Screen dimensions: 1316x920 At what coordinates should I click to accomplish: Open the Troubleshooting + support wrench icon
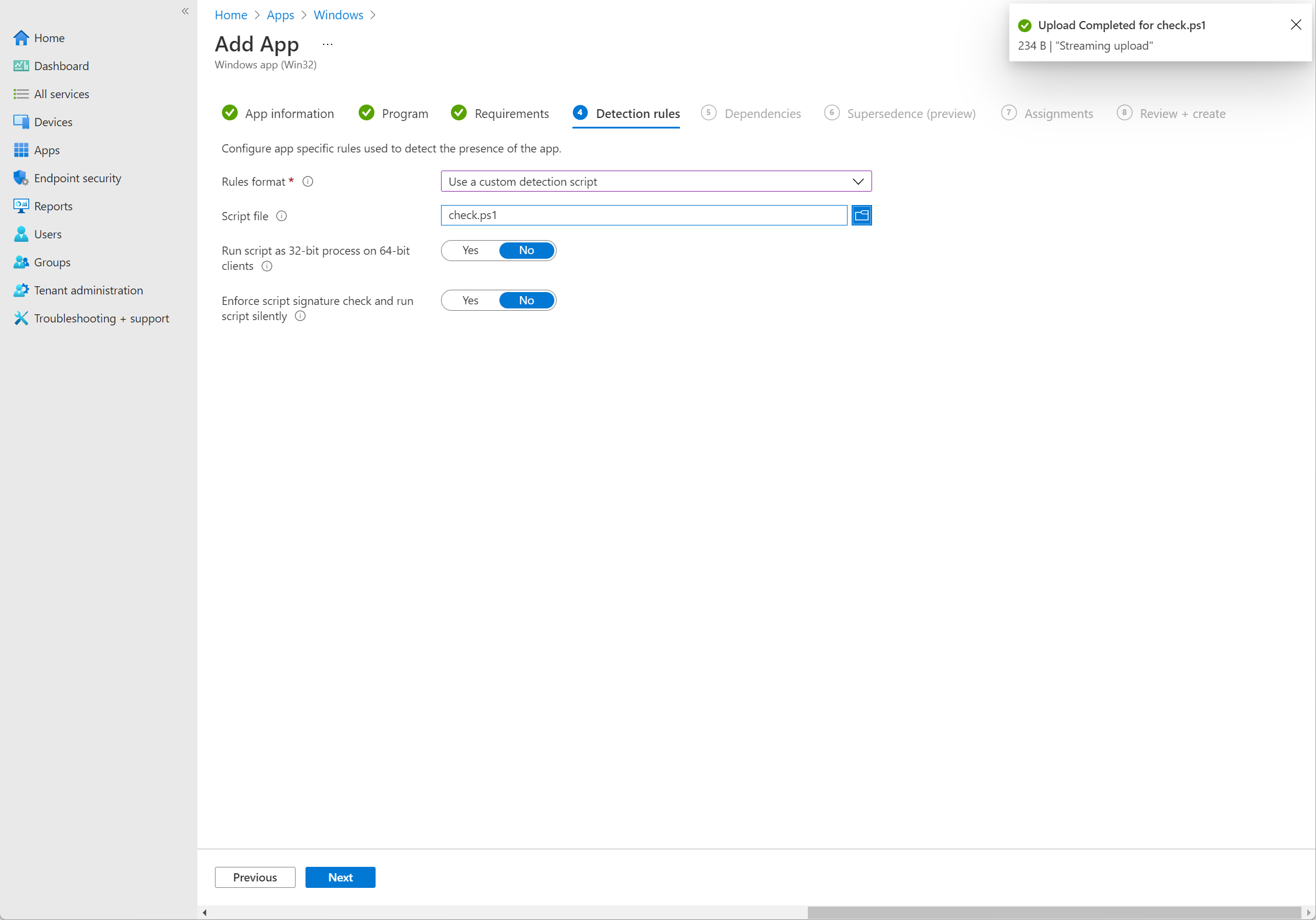(21, 318)
